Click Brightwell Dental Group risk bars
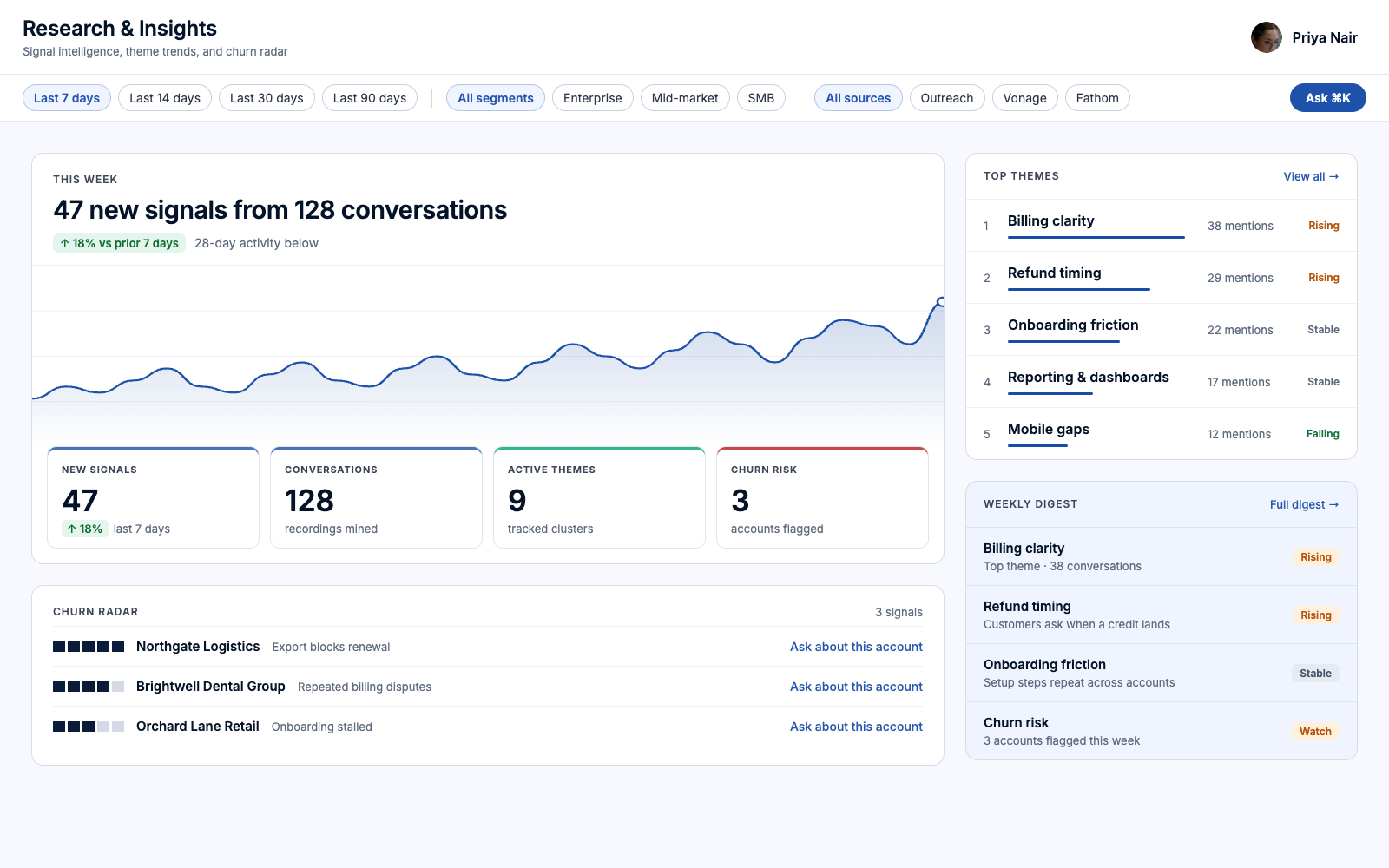The width and height of the screenshot is (1389, 868). point(89,687)
